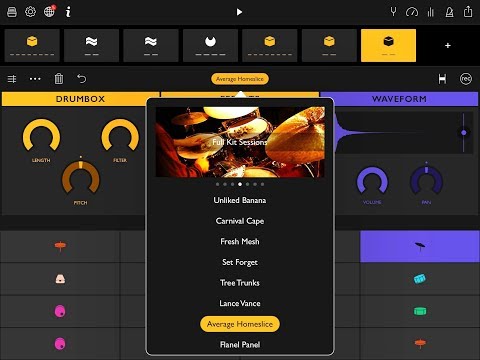Delete with the trash can icon
Viewport: 480px width, 360px height.
click(59, 79)
